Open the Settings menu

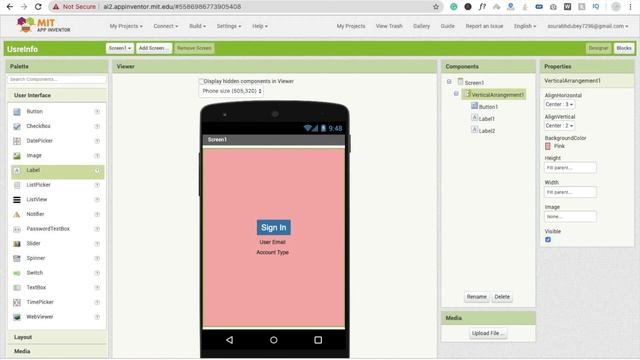229,26
